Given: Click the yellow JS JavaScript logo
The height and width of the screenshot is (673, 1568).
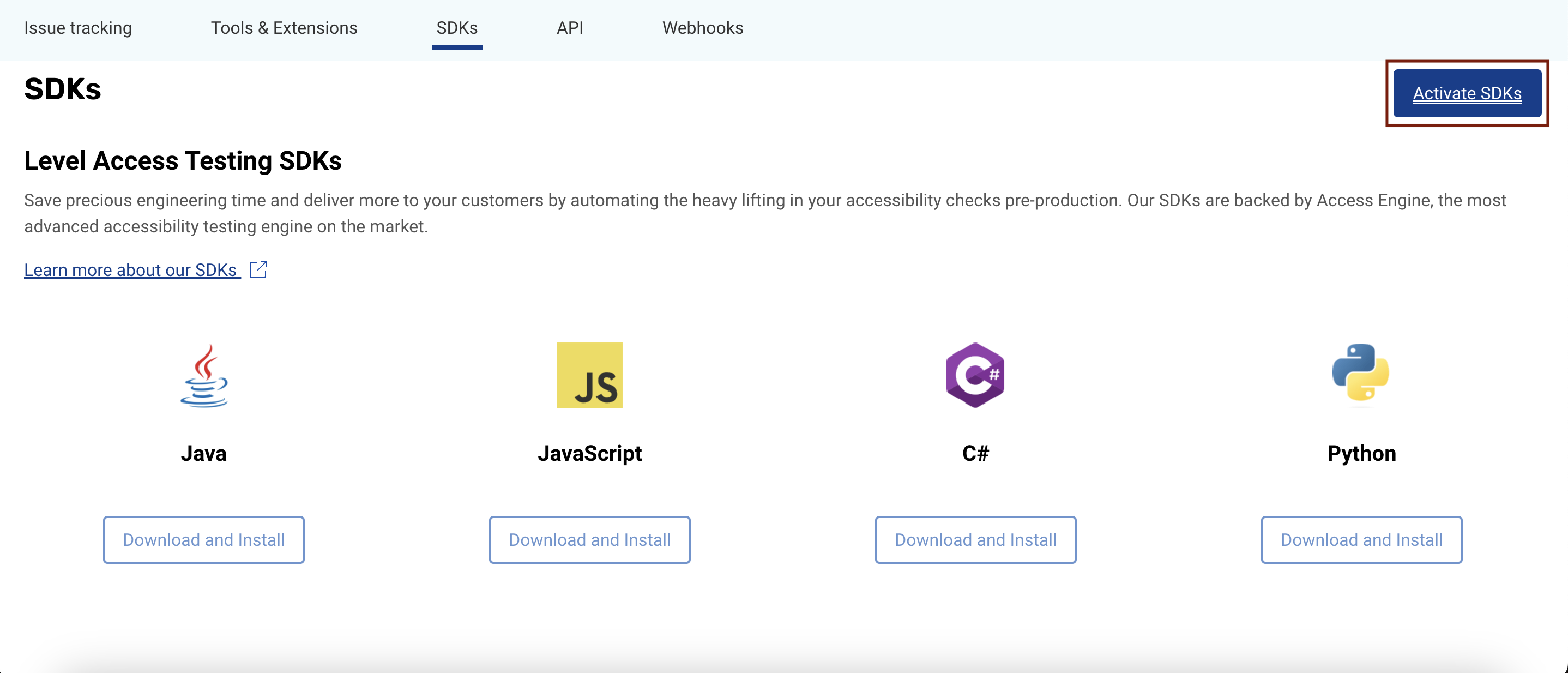Looking at the screenshot, I should coord(589,375).
